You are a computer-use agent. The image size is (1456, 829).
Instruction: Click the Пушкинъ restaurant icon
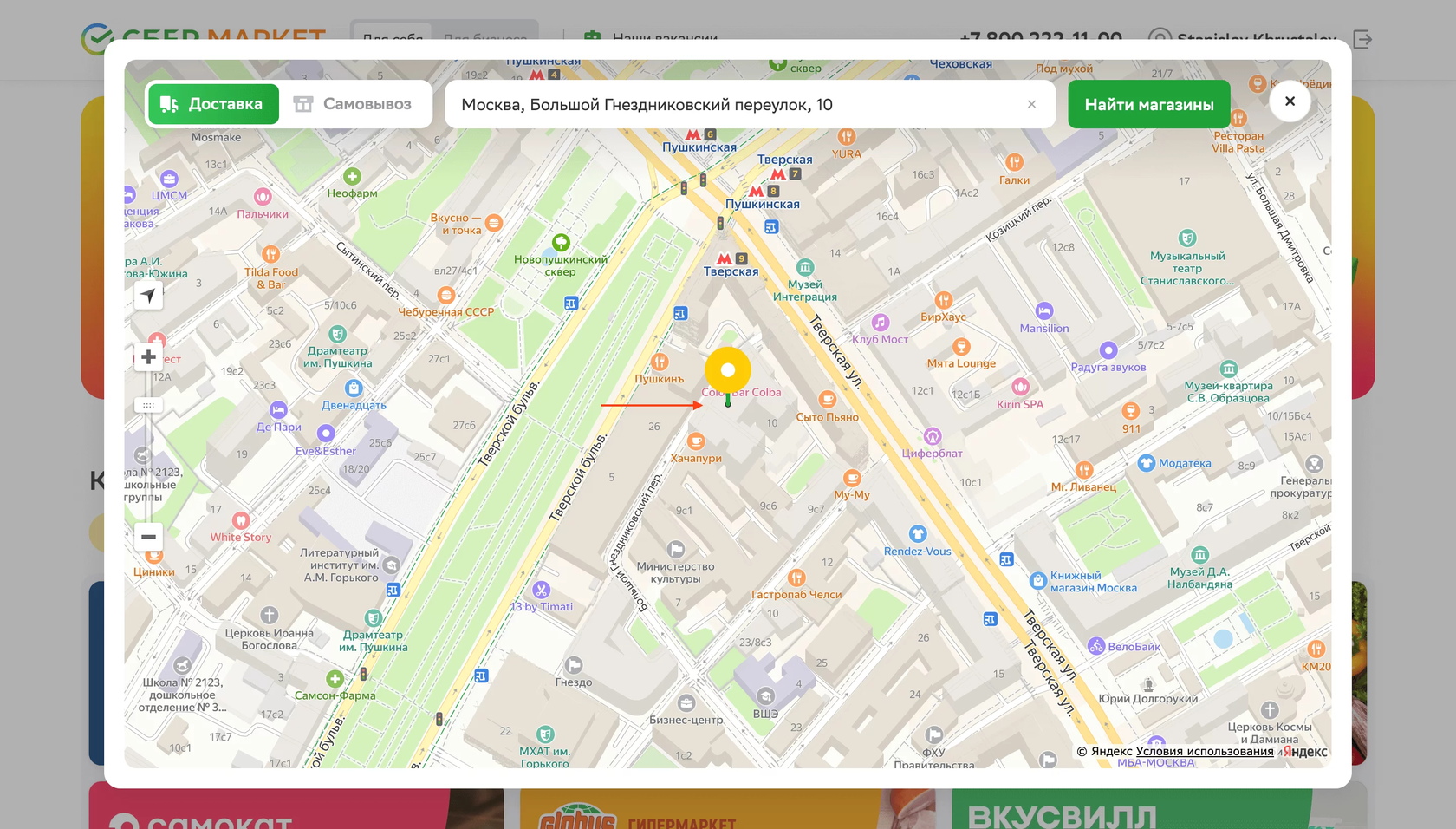click(x=660, y=362)
